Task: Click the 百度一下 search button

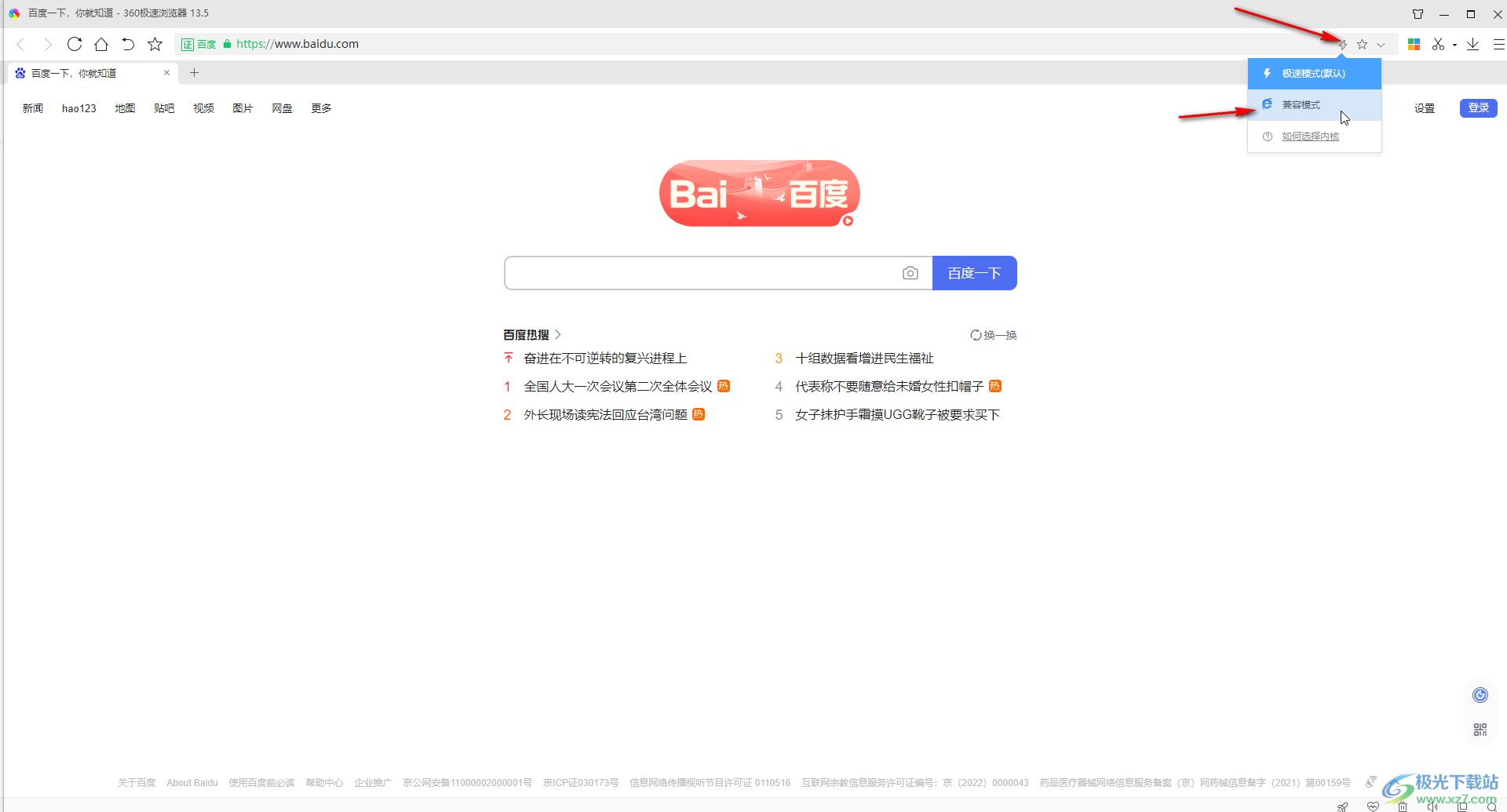Action: coord(975,273)
